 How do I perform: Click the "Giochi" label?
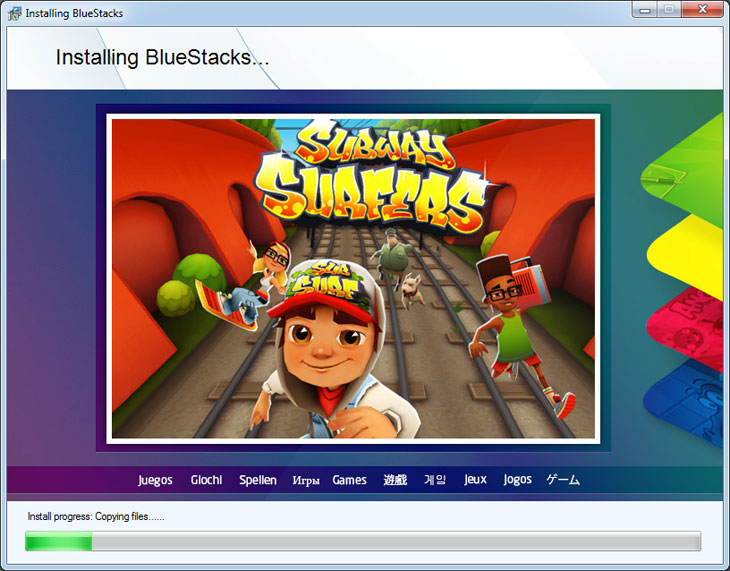tap(206, 480)
